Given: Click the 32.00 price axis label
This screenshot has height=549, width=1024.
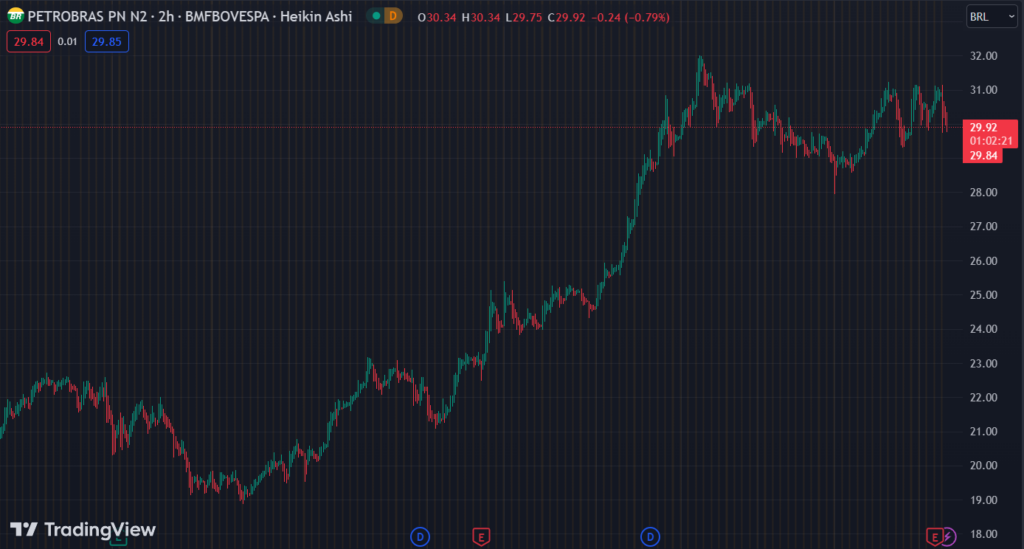Looking at the screenshot, I should (x=984, y=56).
